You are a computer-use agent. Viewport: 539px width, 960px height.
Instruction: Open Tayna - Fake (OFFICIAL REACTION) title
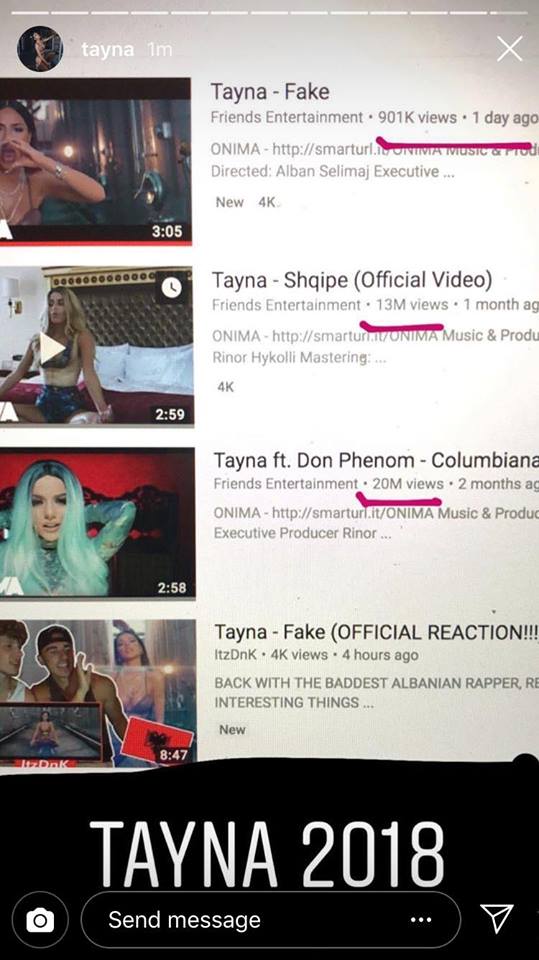tap(376, 632)
